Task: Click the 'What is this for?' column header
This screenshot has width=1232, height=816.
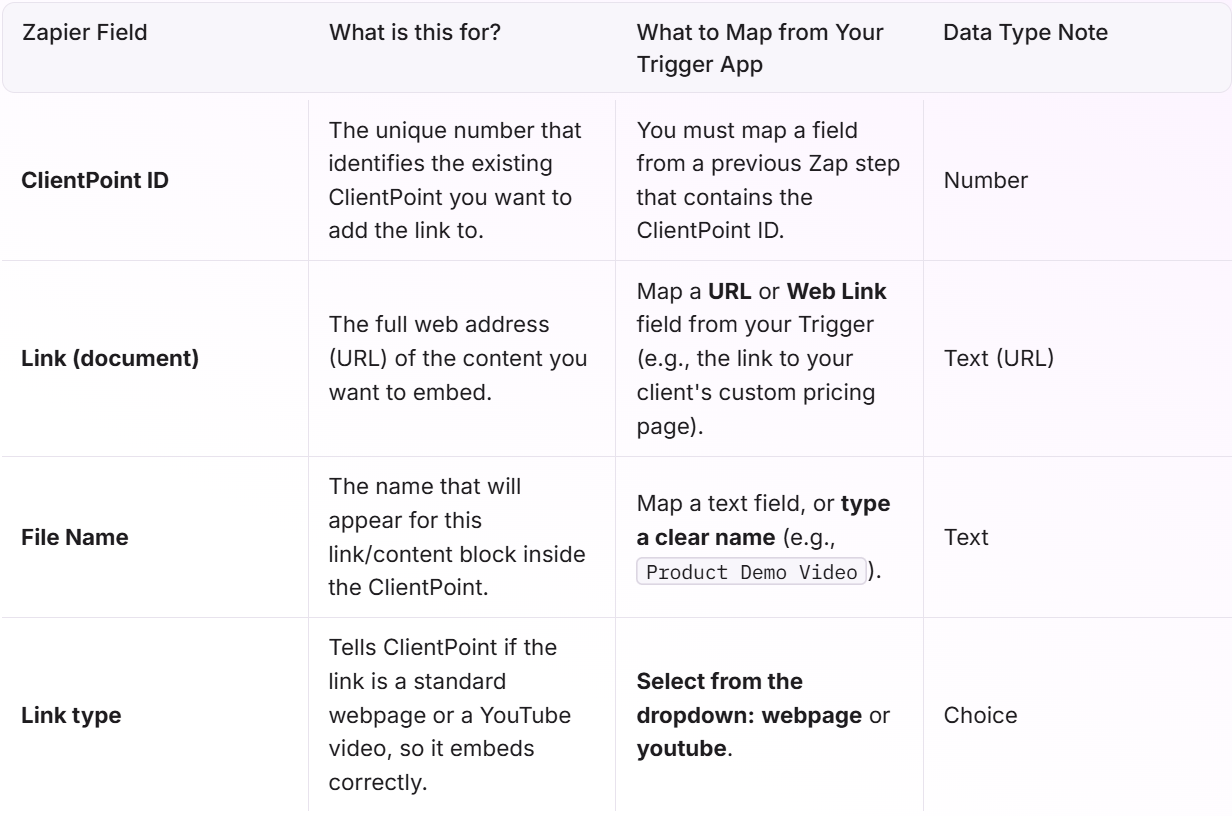Action: 415,32
